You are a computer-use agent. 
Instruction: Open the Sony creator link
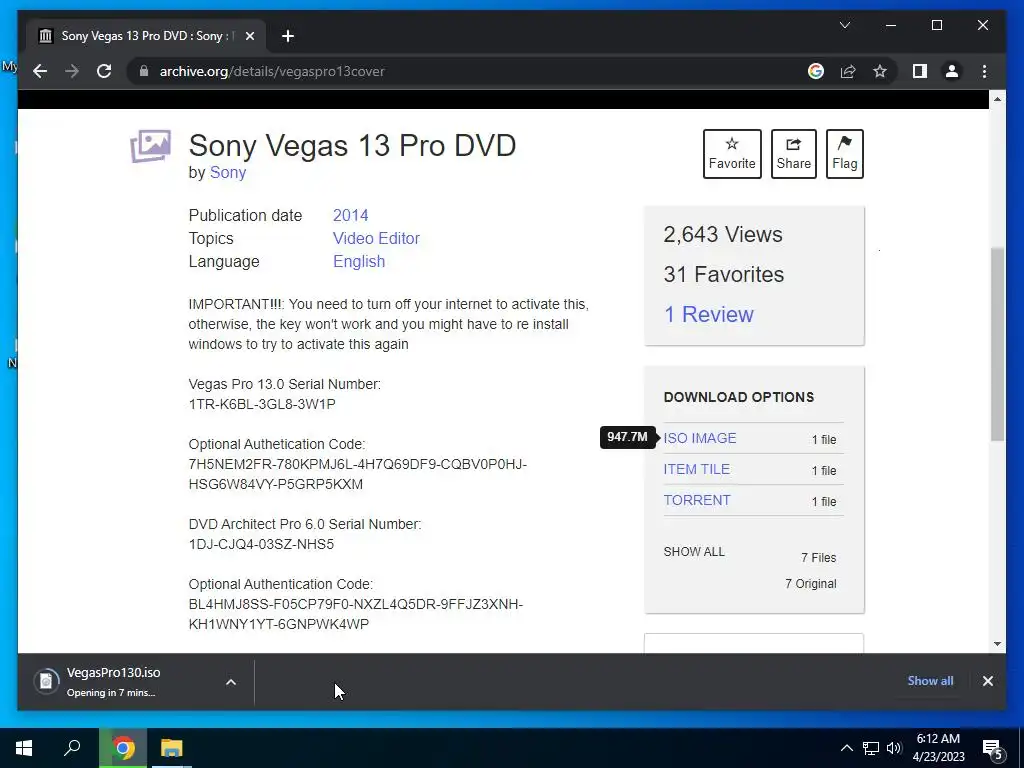click(x=228, y=172)
